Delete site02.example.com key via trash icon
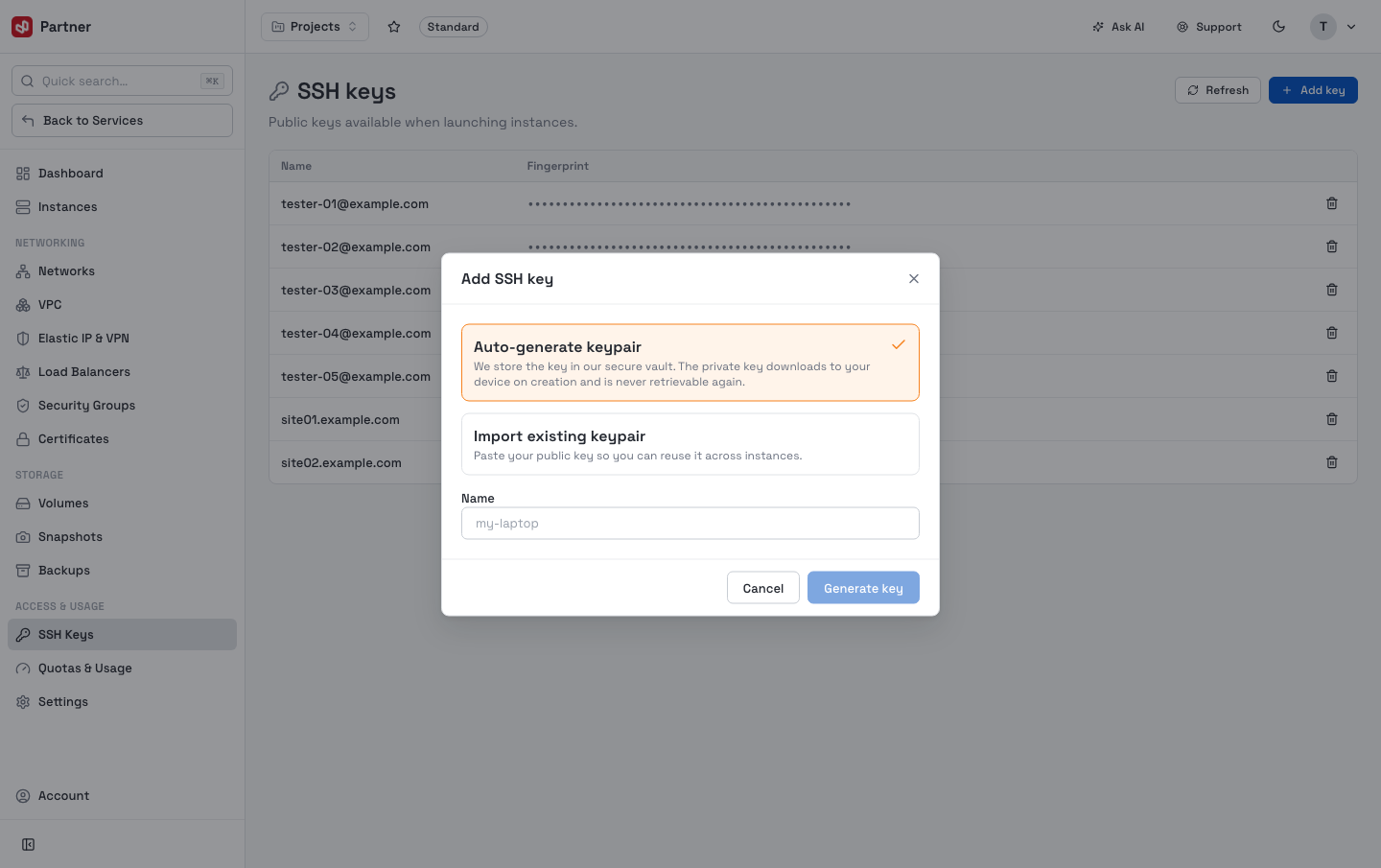This screenshot has height=868, width=1381. pyautogui.click(x=1332, y=462)
